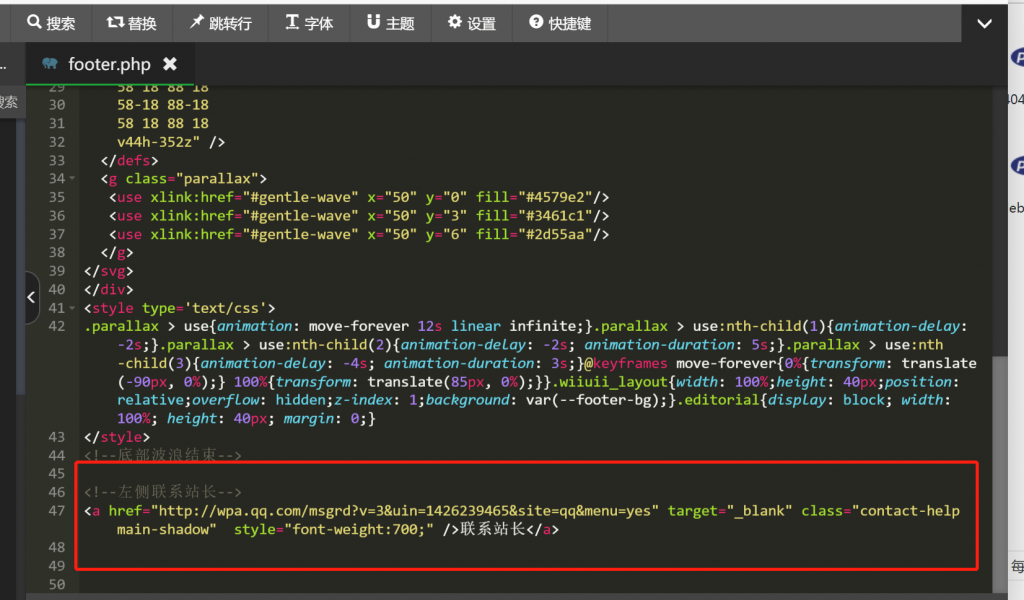Image resolution: width=1024 pixels, height=600 pixels.
Task: Close the footer.php tab
Action: 170,64
